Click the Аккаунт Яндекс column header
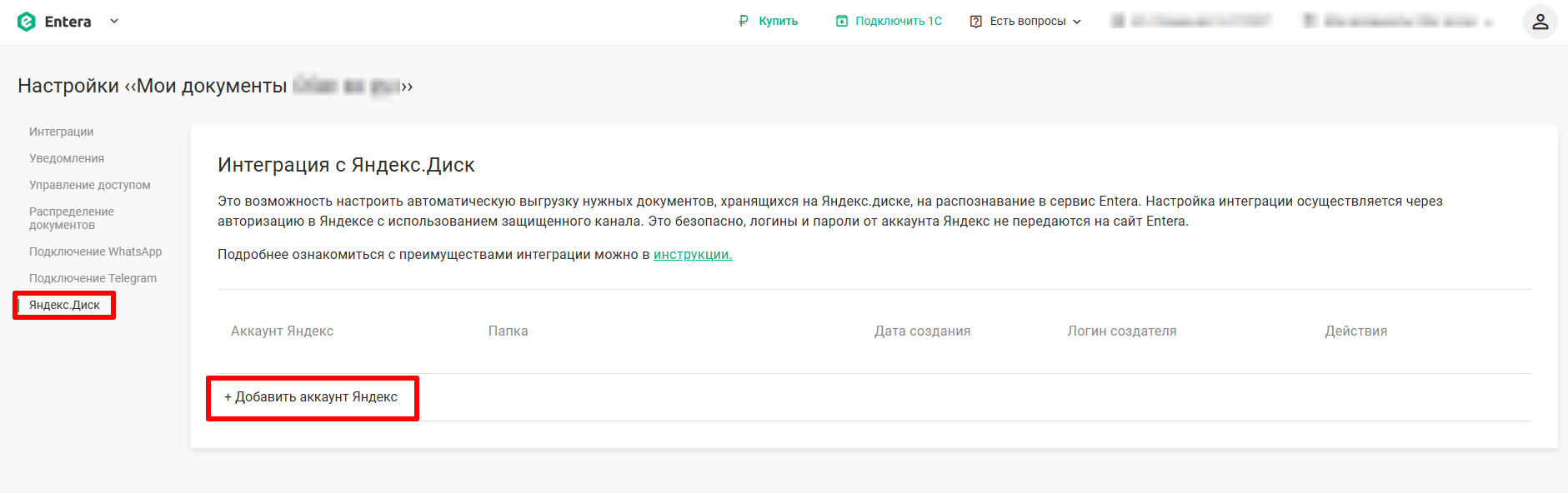Viewport: 1568px width, 493px height. pos(282,331)
